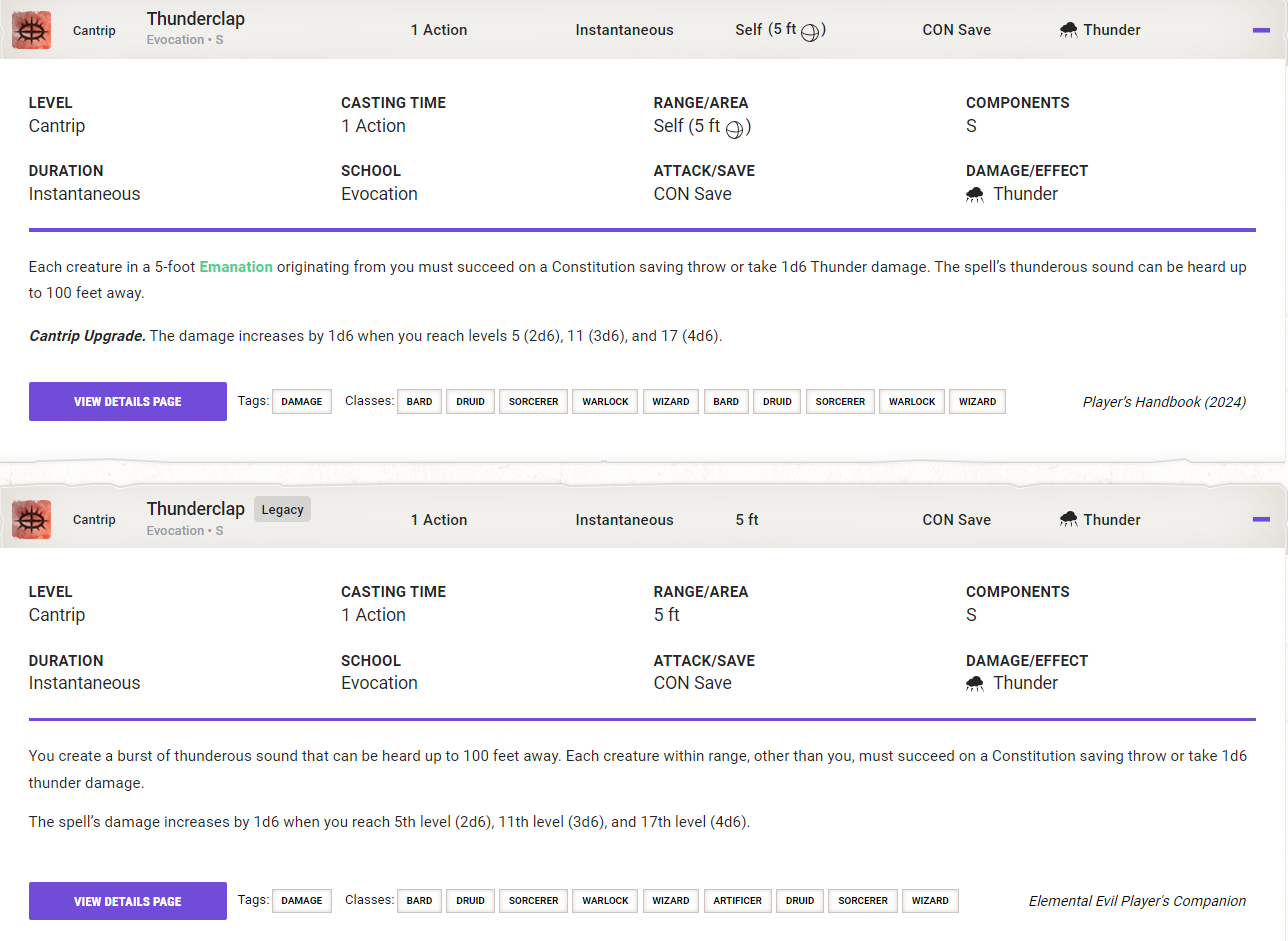This screenshot has height=941, width=1288.
Task: Click the Cantrip Upgrade paragraph heading
Action: pyautogui.click(x=87, y=336)
